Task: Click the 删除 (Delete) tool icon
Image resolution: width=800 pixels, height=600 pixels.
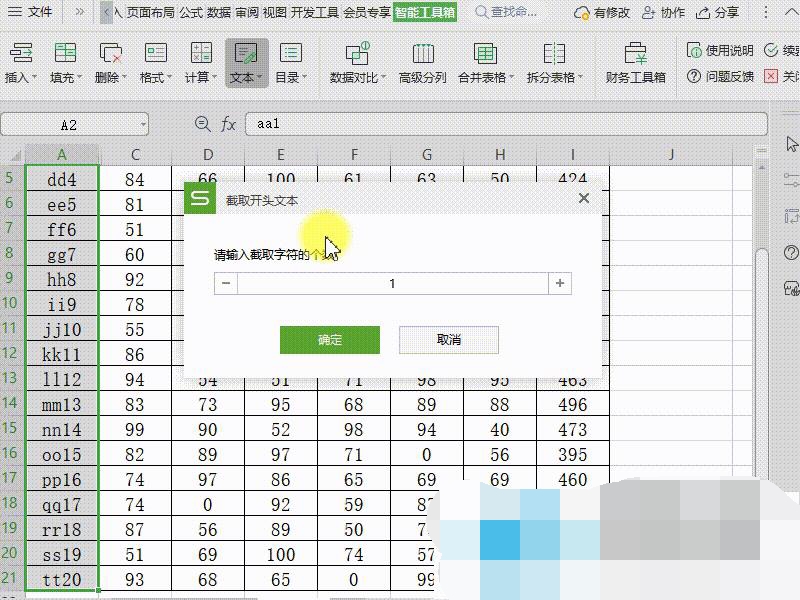Action: pyautogui.click(x=110, y=62)
